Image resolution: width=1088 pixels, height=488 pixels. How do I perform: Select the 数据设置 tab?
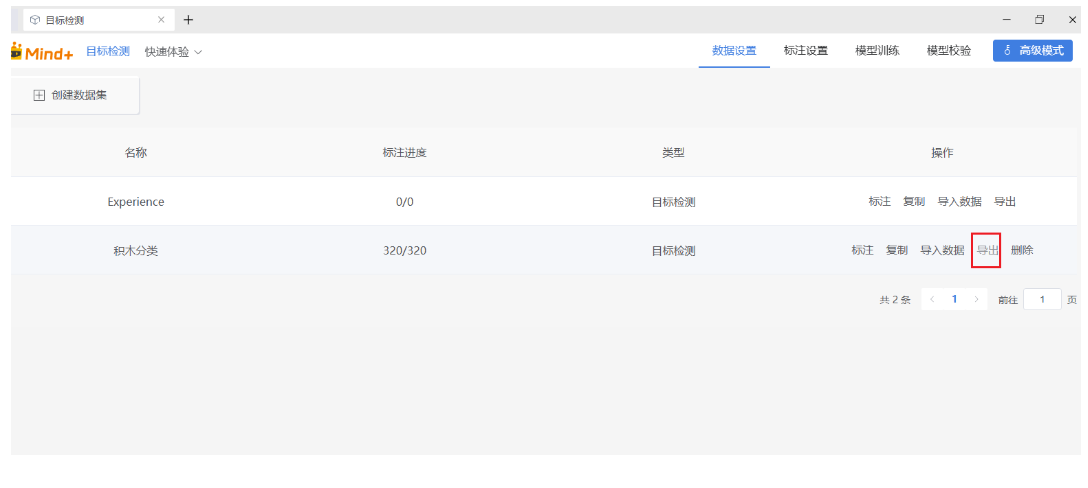734,51
